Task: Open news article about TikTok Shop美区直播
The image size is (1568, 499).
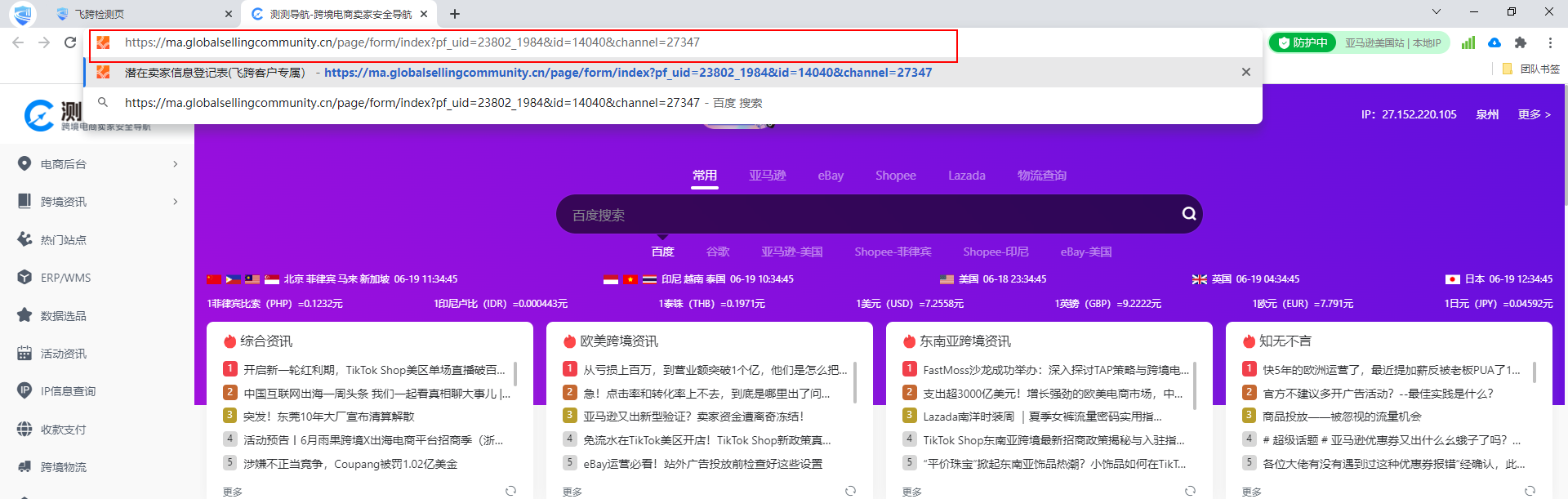Action: (374, 370)
